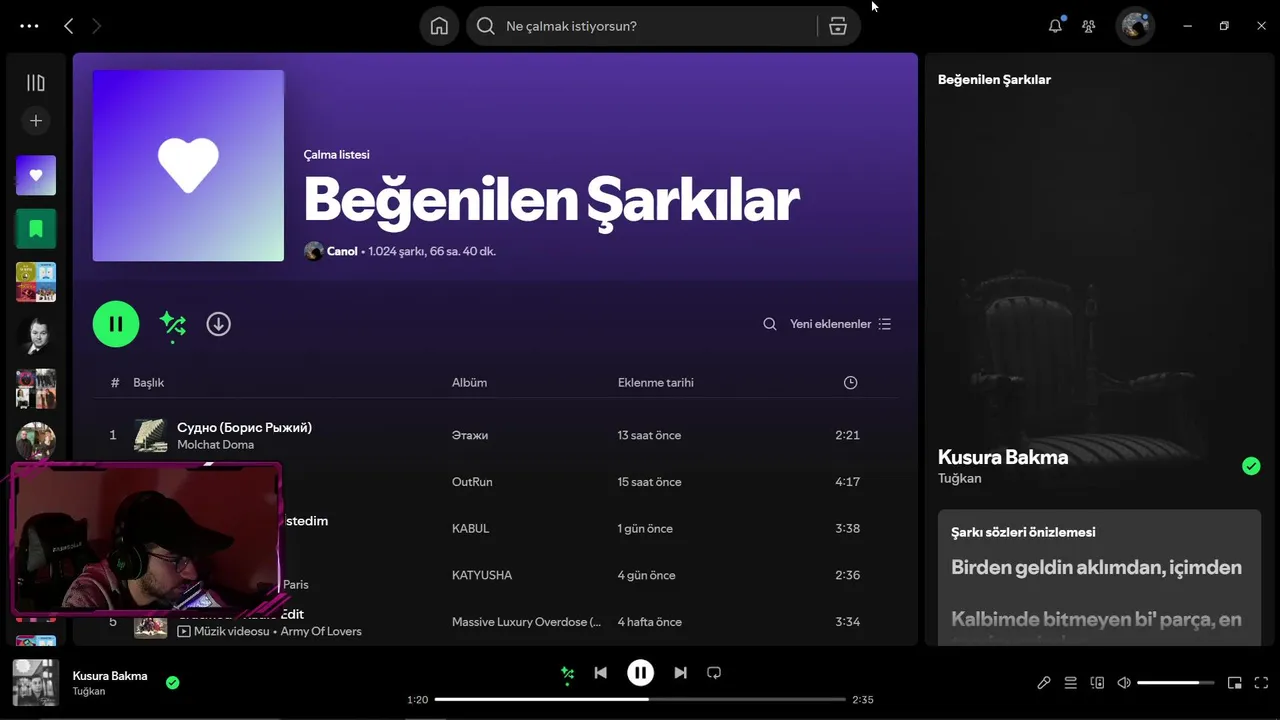Open 'Kusura Bakma' in the player bar

click(x=110, y=676)
